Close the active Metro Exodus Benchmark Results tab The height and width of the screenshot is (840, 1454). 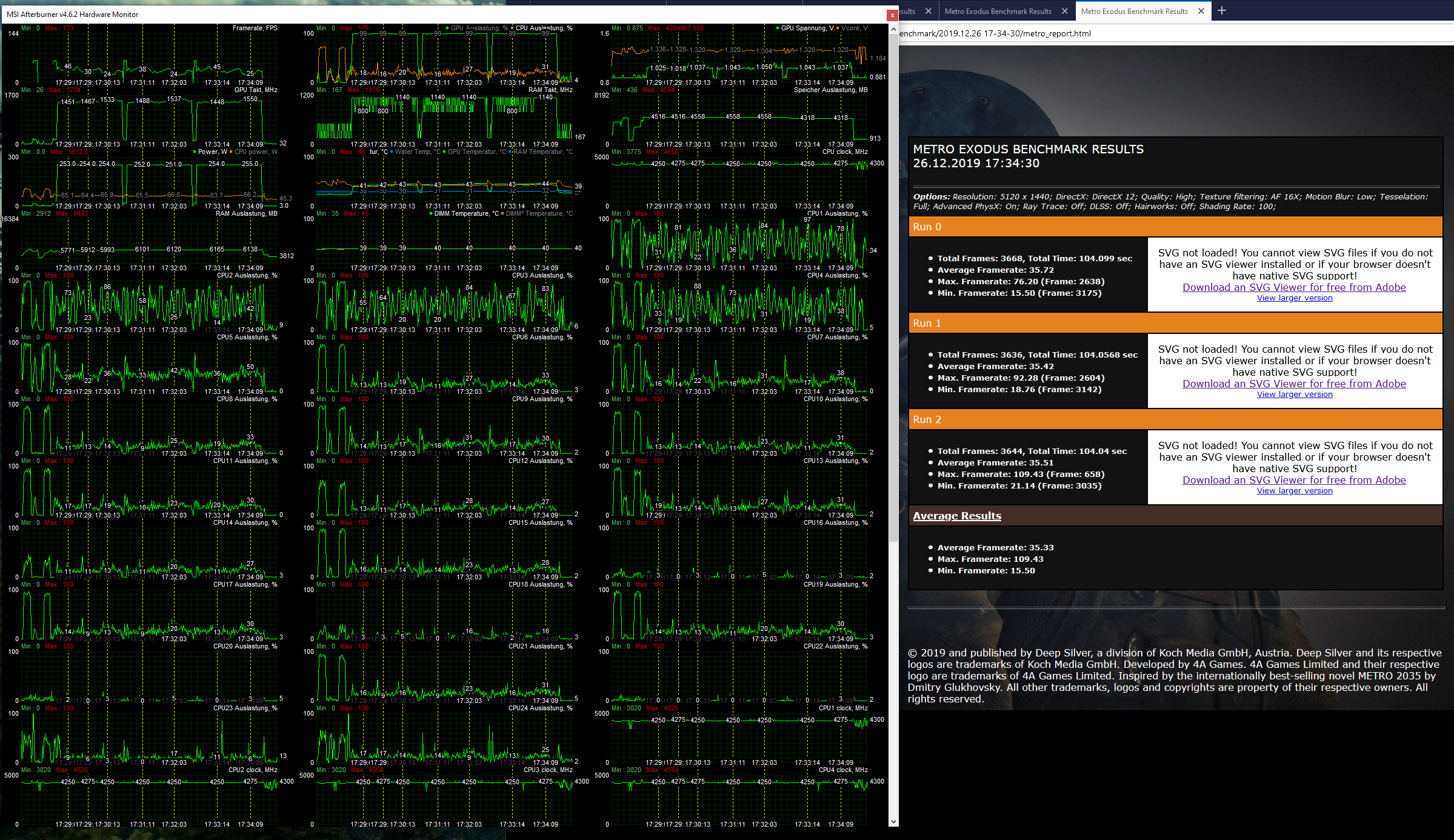1201,11
